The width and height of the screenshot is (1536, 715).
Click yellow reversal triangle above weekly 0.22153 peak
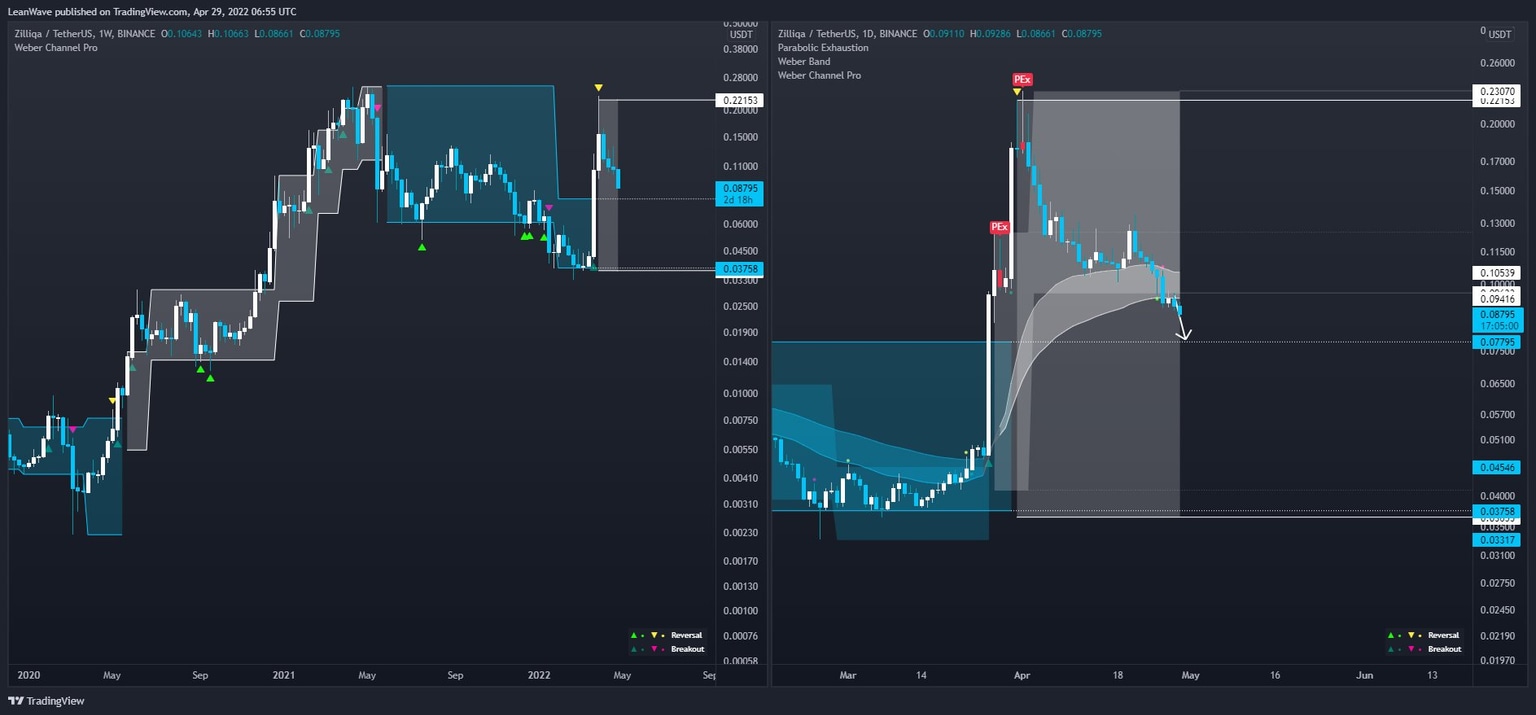tap(599, 89)
